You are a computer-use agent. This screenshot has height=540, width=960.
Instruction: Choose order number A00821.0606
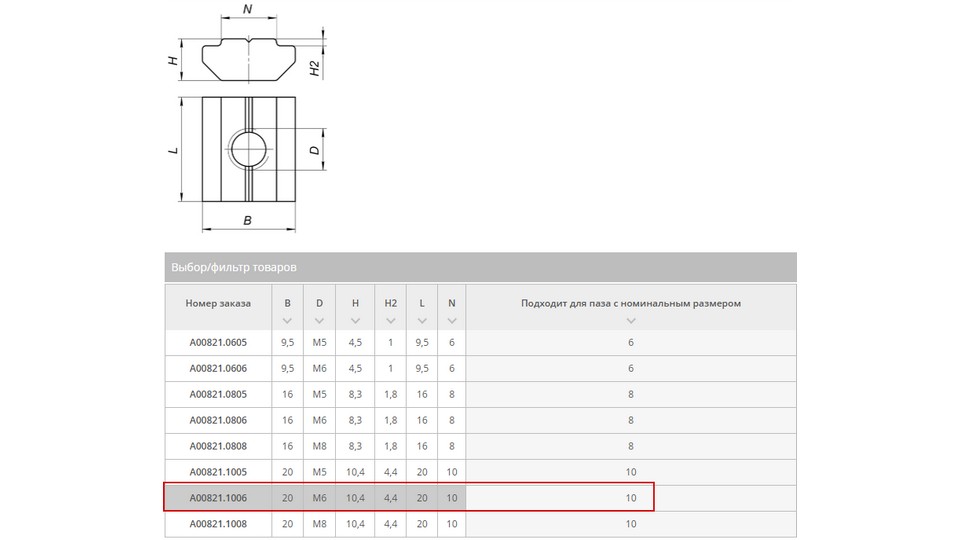pyautogui.click(x=218, y=368)
